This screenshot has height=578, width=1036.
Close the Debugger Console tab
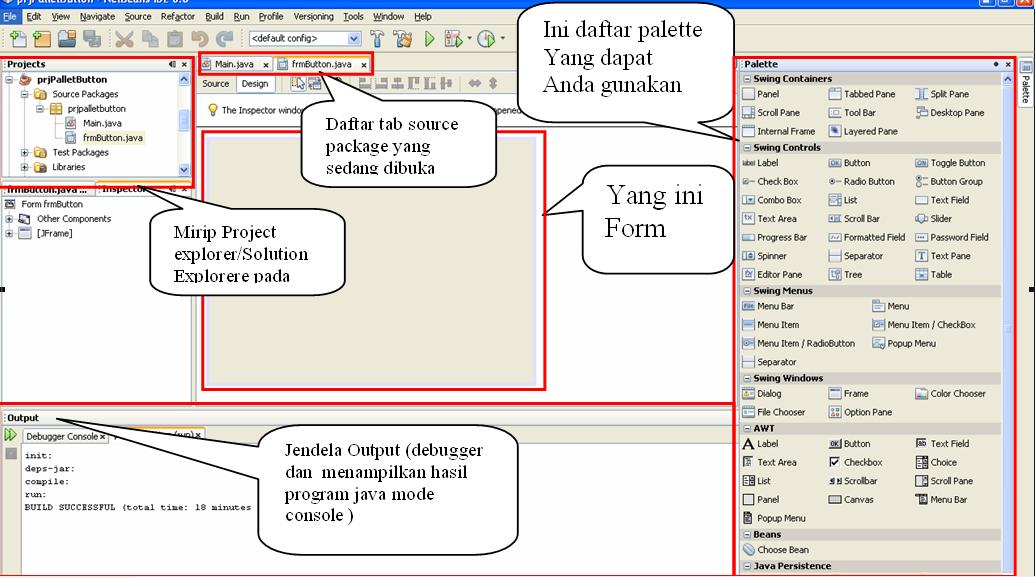[x=102, y=437]
